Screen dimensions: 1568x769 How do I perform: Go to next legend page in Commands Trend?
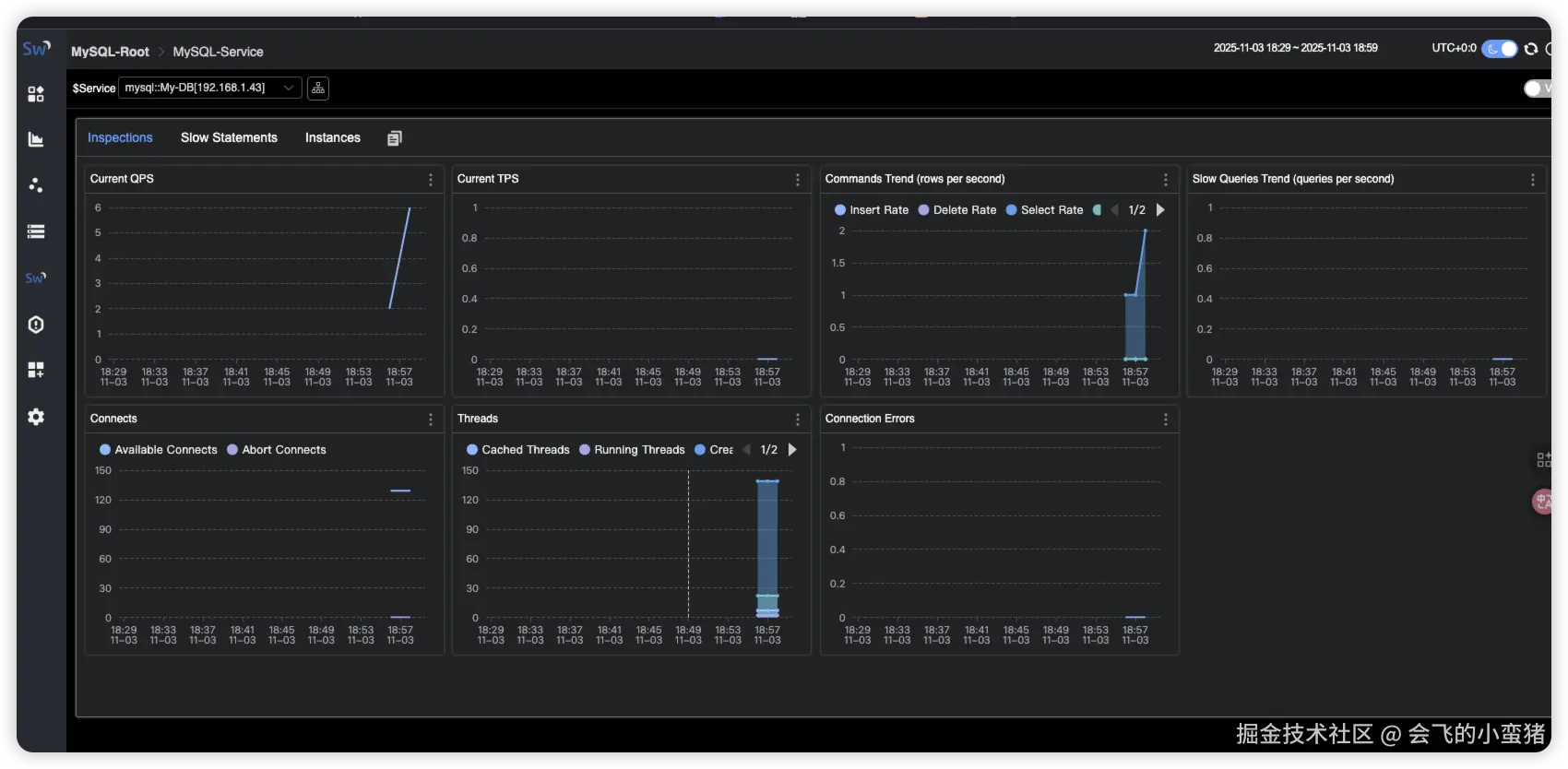[x=1160, y=210]
